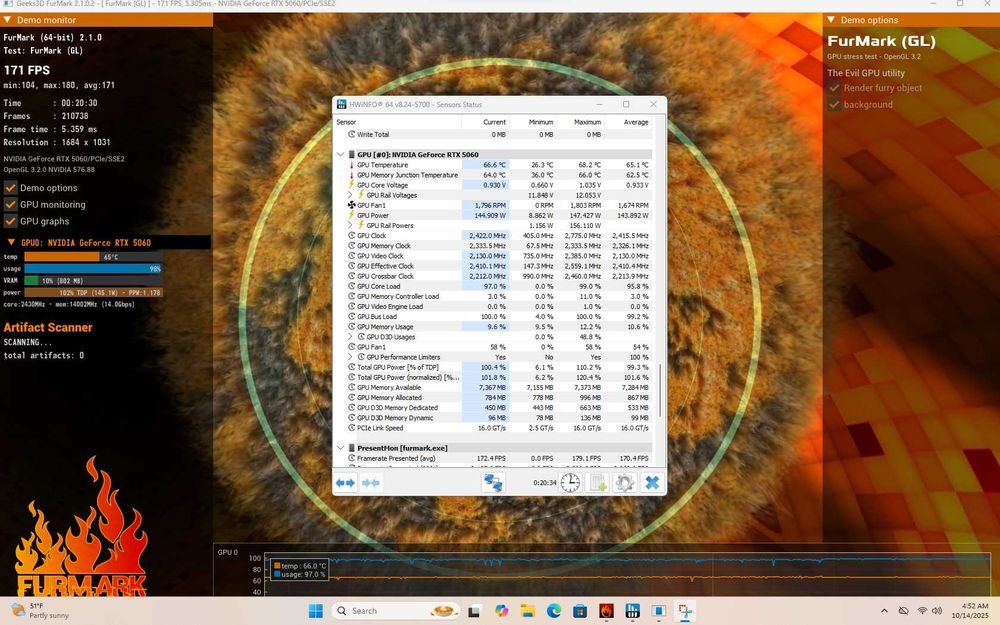
Task: Open Task View from the taskbar
Action: pyautogui.click(x=474, y=611)
